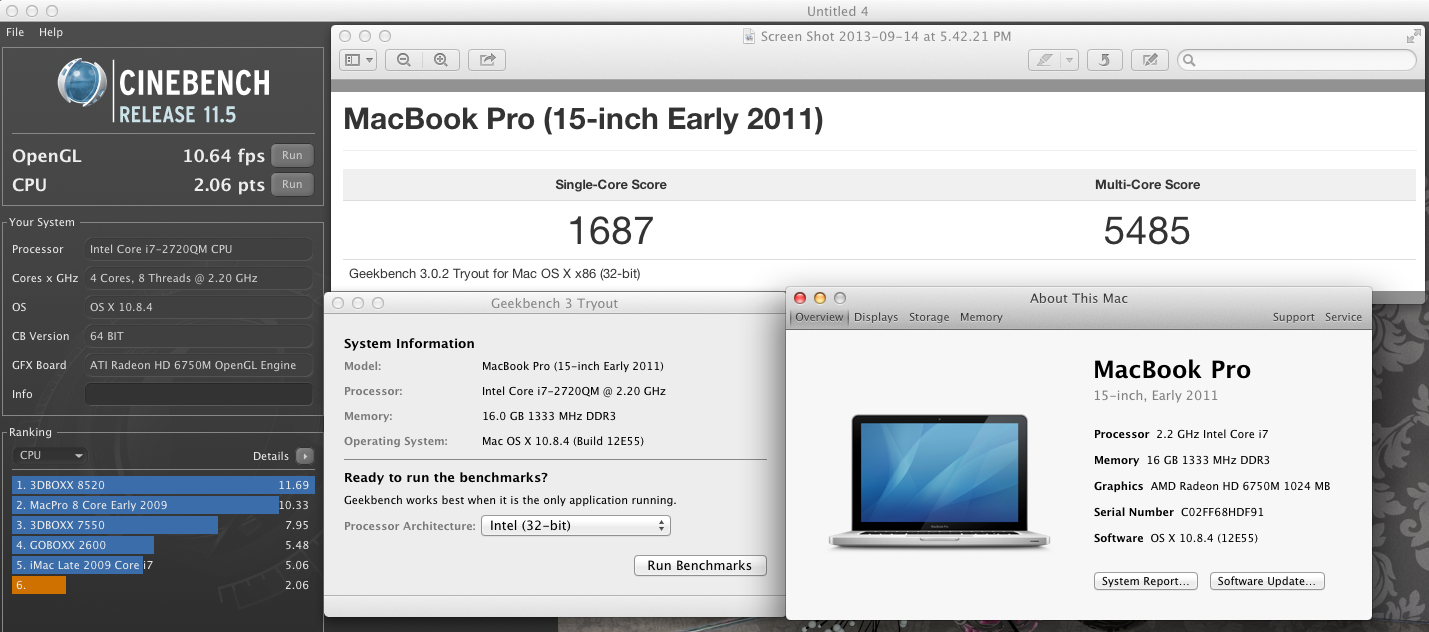Switch to Memory tab
Image resolution: width=1429 pixels, height=632 pixels.
(x=981, y=317)
